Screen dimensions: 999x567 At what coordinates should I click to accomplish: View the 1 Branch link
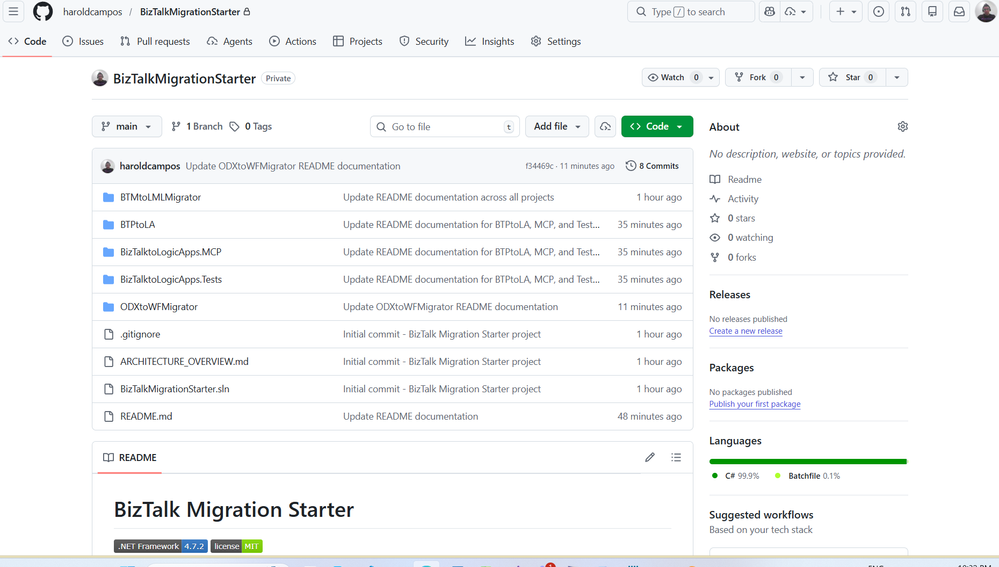pos(197,127)
